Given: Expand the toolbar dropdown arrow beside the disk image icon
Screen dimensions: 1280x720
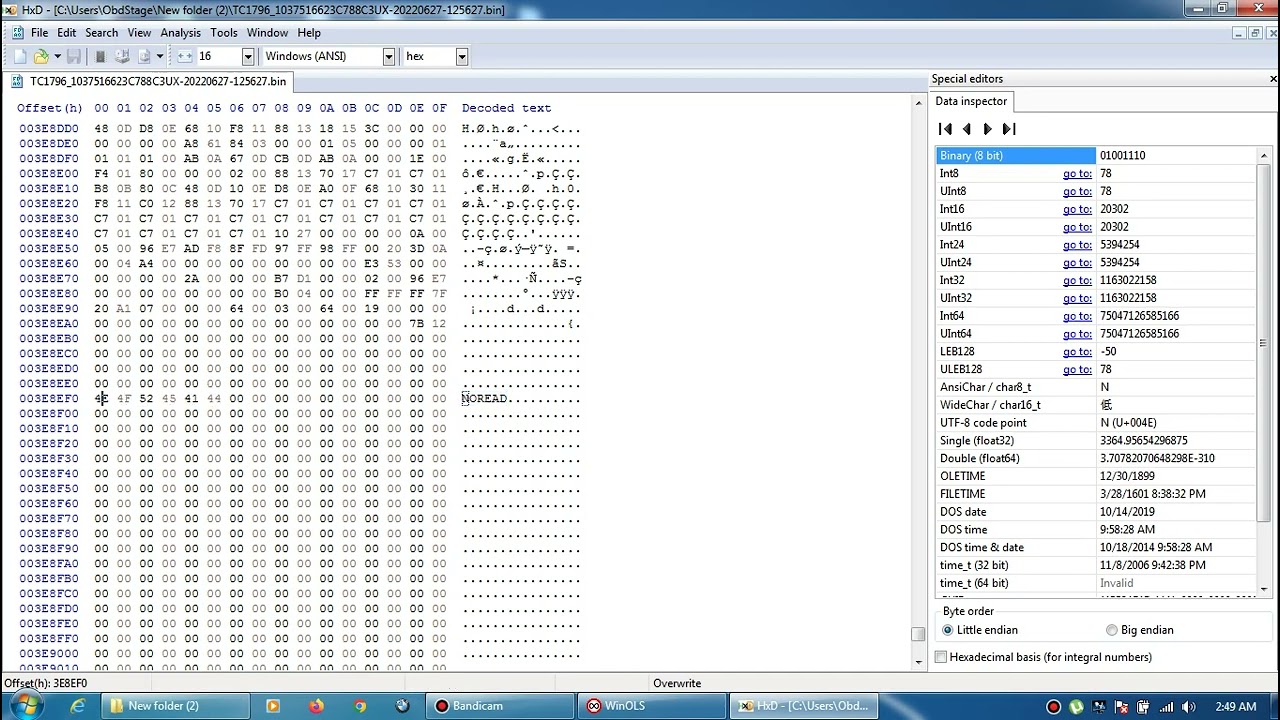Looking at the screenshot, I should coord(160,56).
